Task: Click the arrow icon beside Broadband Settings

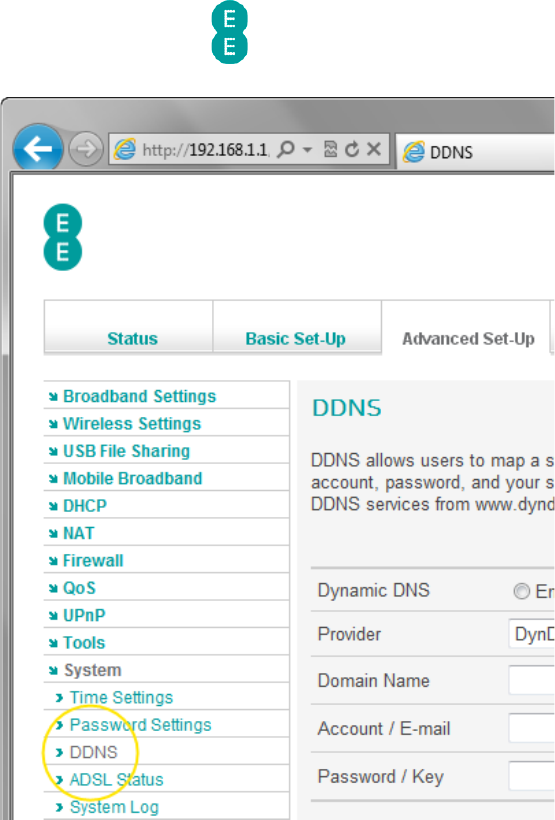Action: 53,397
